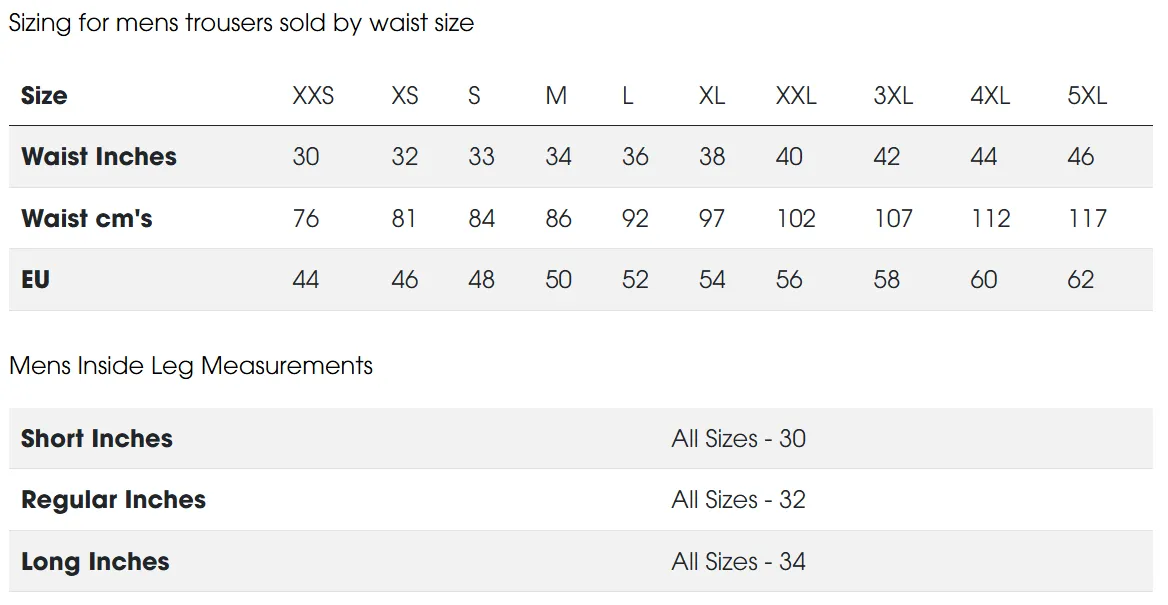Click the M size column header
The width and height of the screenshot is (1168, 605).
point(556,96)
